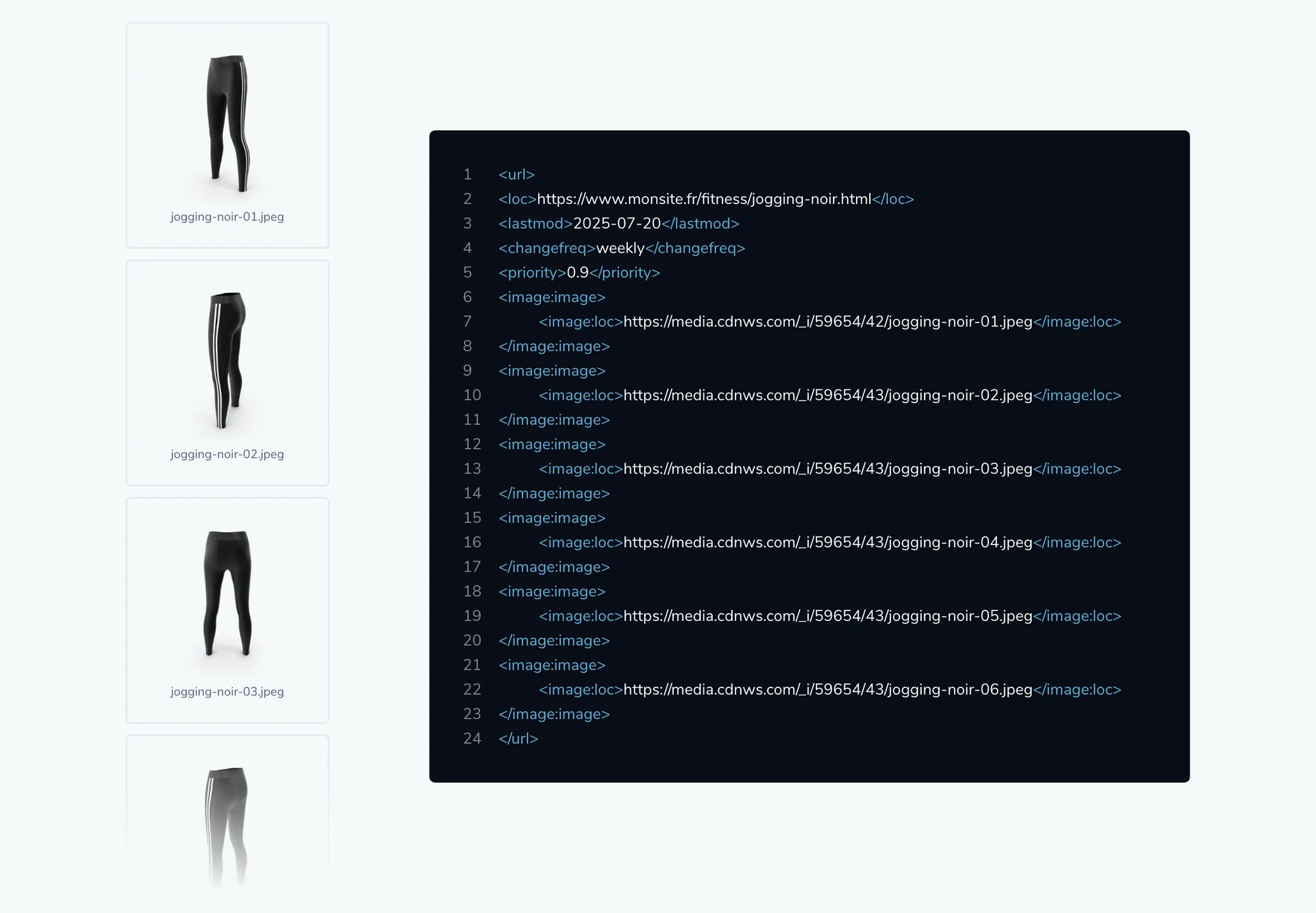The width and height of the screenshot is (1316, 913).
Task: Click the <image:image> opening tag on line 12
Action: point(552,445)
